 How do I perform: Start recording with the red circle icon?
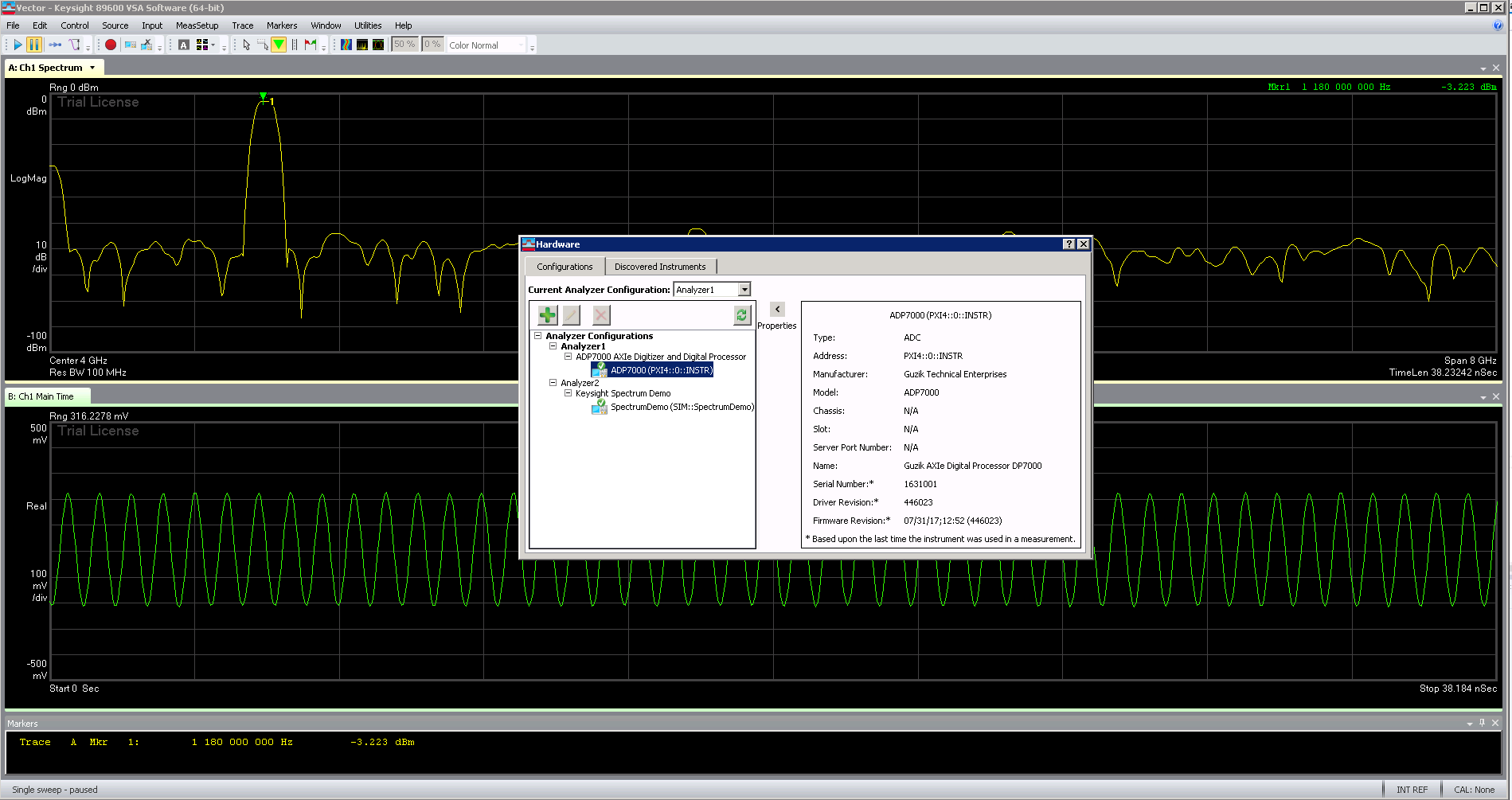111,45
